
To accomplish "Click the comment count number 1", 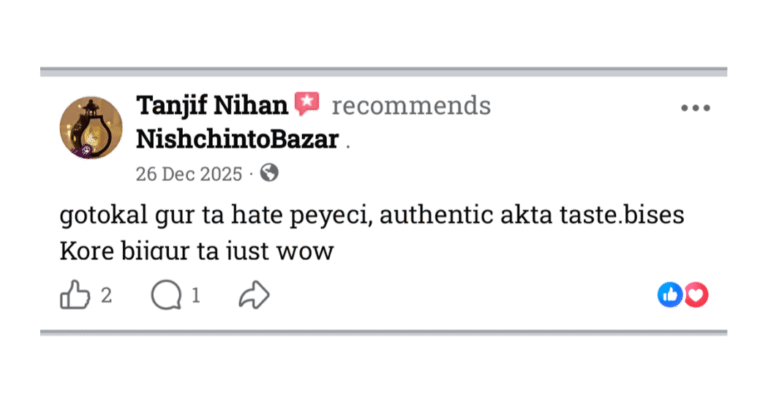I will coord(196,295).
